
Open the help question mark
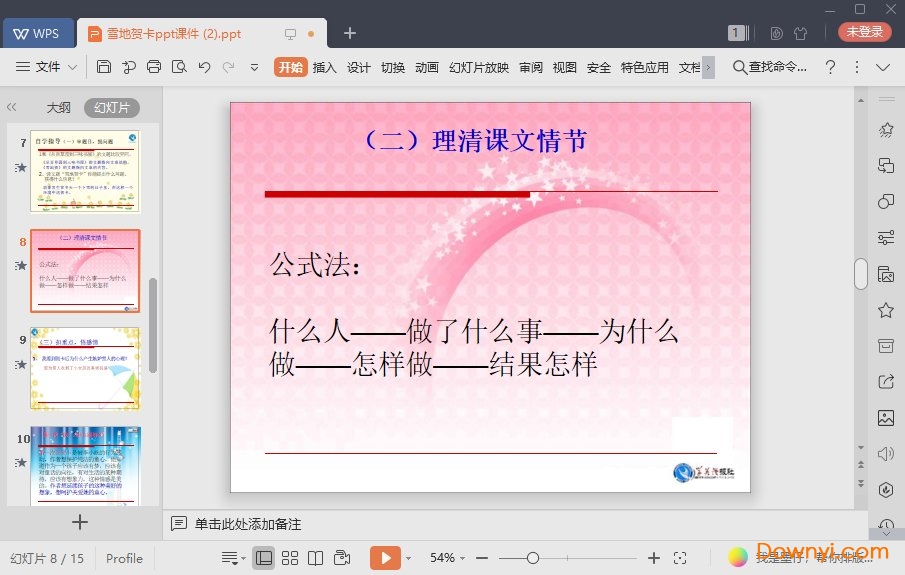(x=830, y=67)
